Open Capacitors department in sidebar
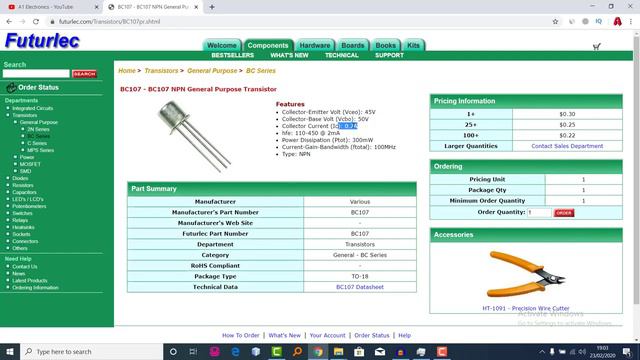640x360 pixels. point(24,192)
